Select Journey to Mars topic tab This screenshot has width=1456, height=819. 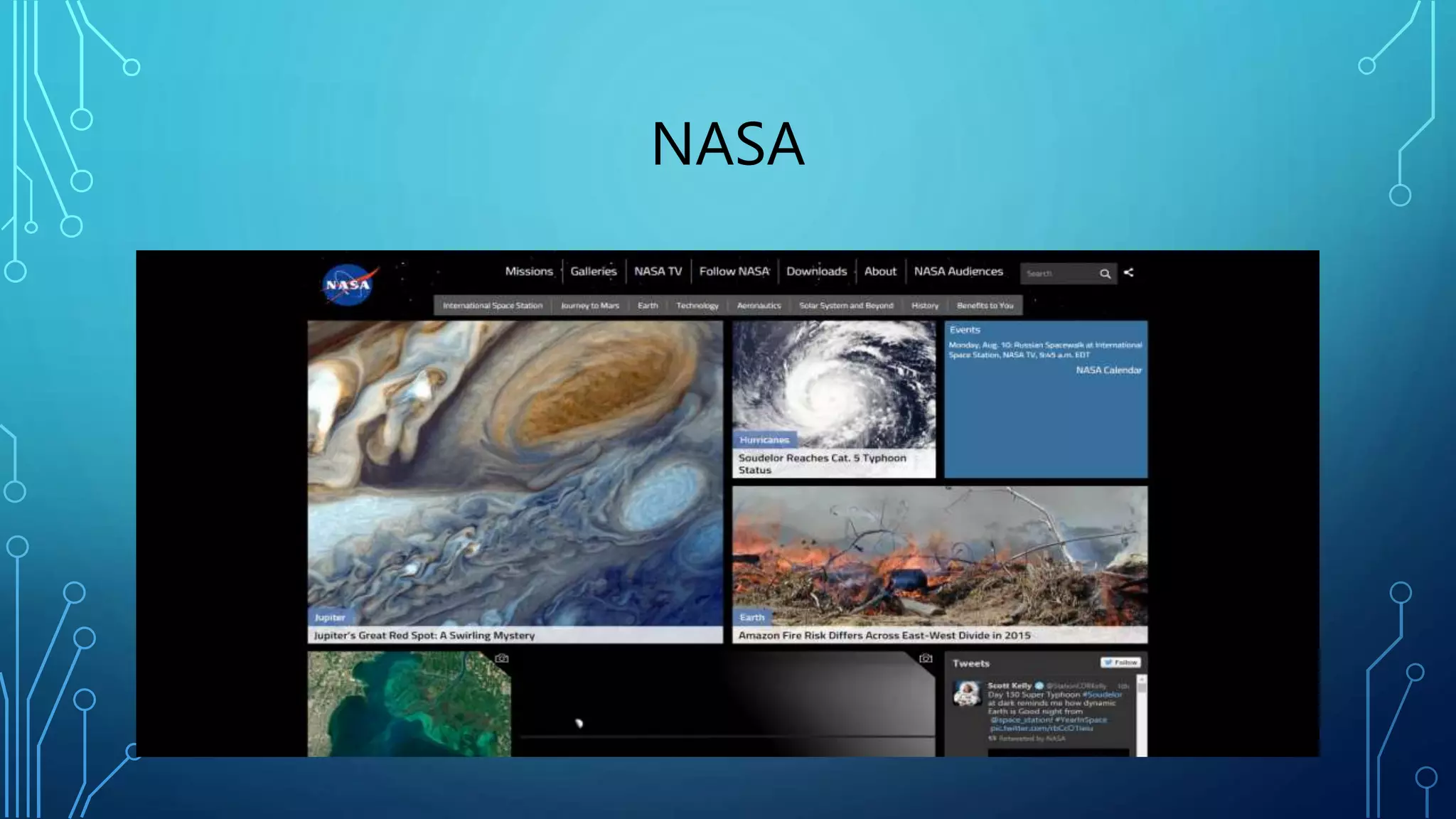pos(590,306)
